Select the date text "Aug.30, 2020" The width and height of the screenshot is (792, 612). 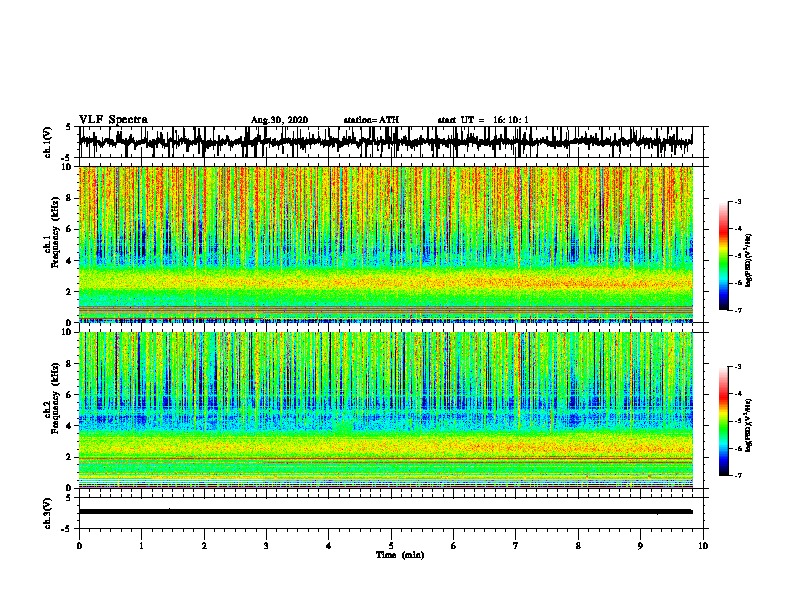[279, 120]
